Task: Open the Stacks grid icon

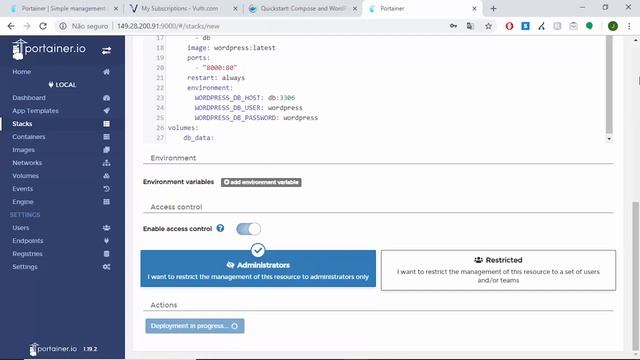Action: (106, 124)
